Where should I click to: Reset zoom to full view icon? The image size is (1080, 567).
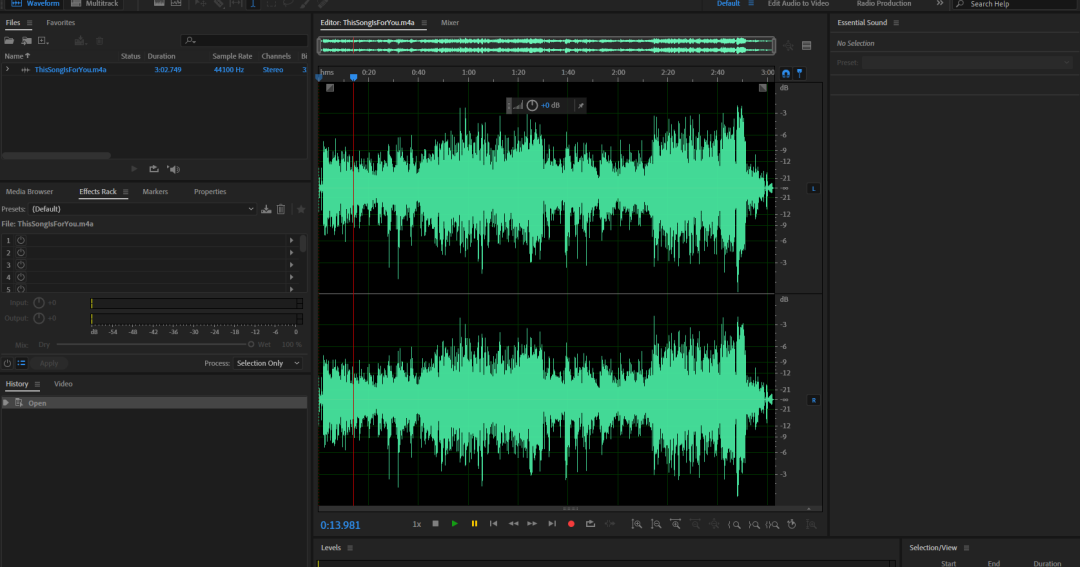coord(714,524)
